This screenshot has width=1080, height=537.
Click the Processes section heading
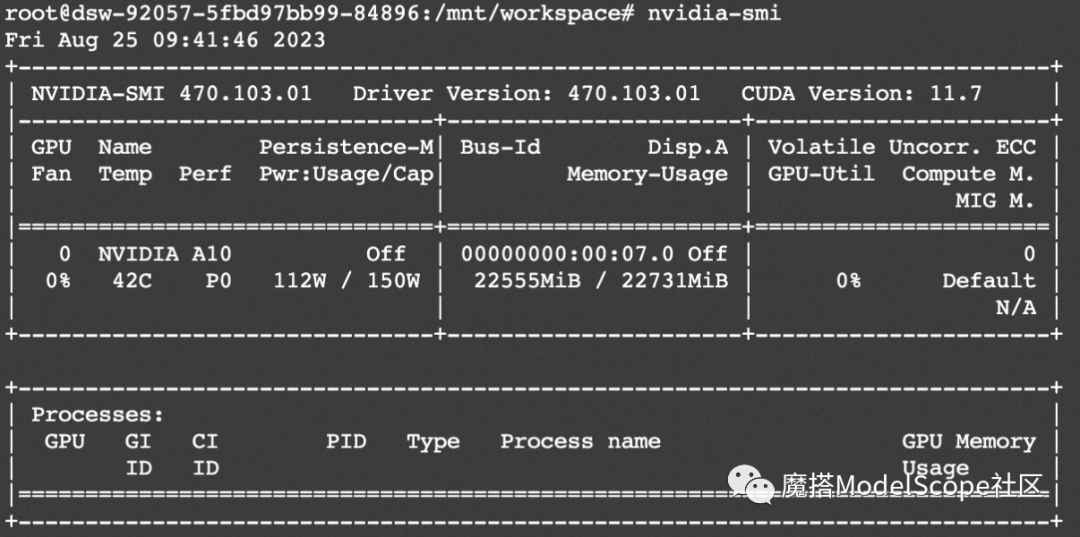tap(98, 415)
